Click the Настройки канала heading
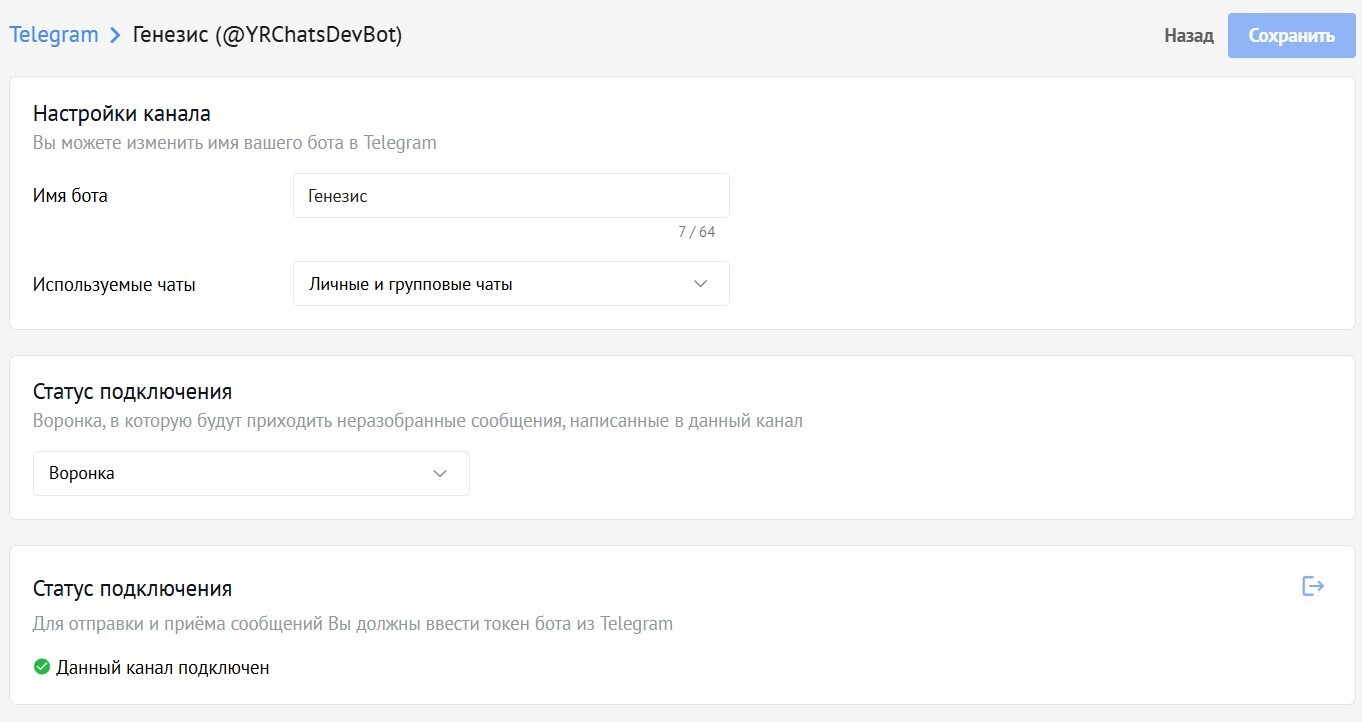The height and width of the screenshot is (722, 1362). pyautogui.click(x=122, y=113)
